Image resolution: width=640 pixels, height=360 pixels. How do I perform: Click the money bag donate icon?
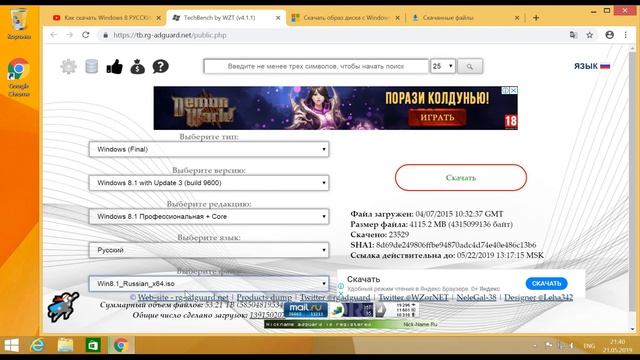[x=138, y=66]
